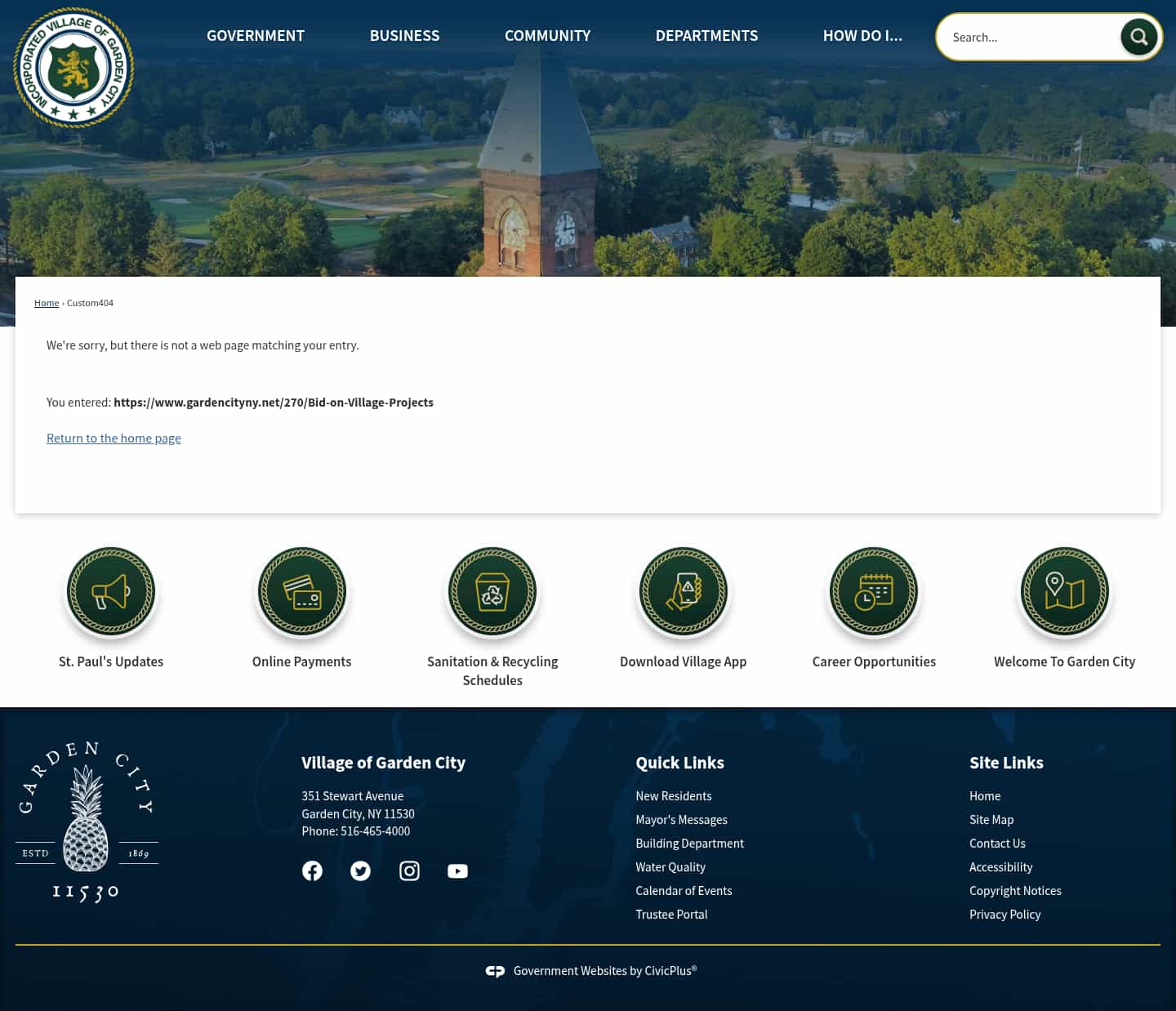This screenshot has width=1176, height=1011.
Task: Open the Twitter social media icon
Action: pos(360,871)
